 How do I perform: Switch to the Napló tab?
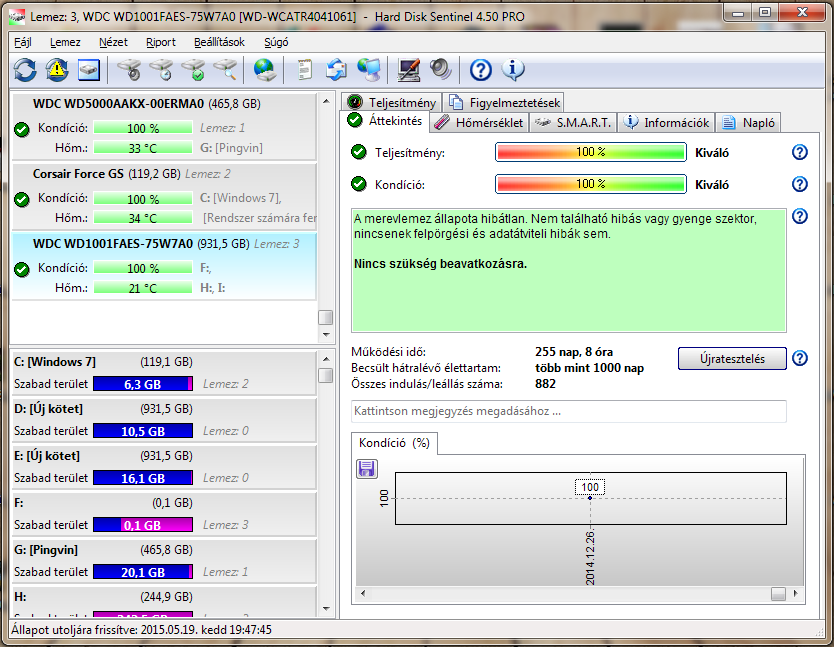point(748,123)
